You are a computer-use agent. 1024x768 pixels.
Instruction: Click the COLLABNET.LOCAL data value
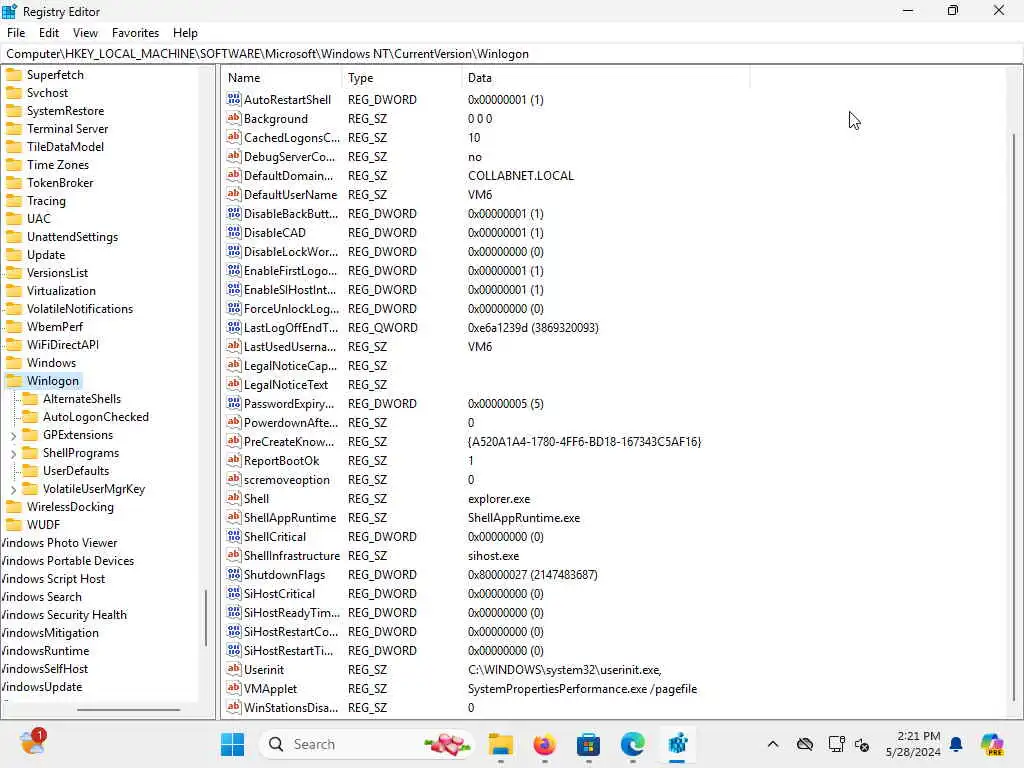(520, 176)
